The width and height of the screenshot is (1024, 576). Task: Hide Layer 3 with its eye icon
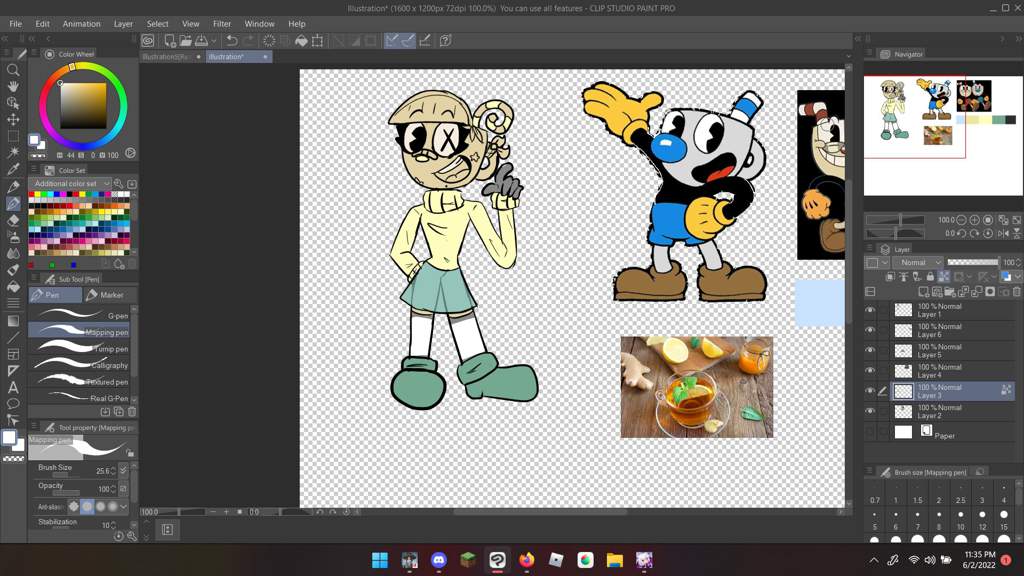(x=870, y=391)
